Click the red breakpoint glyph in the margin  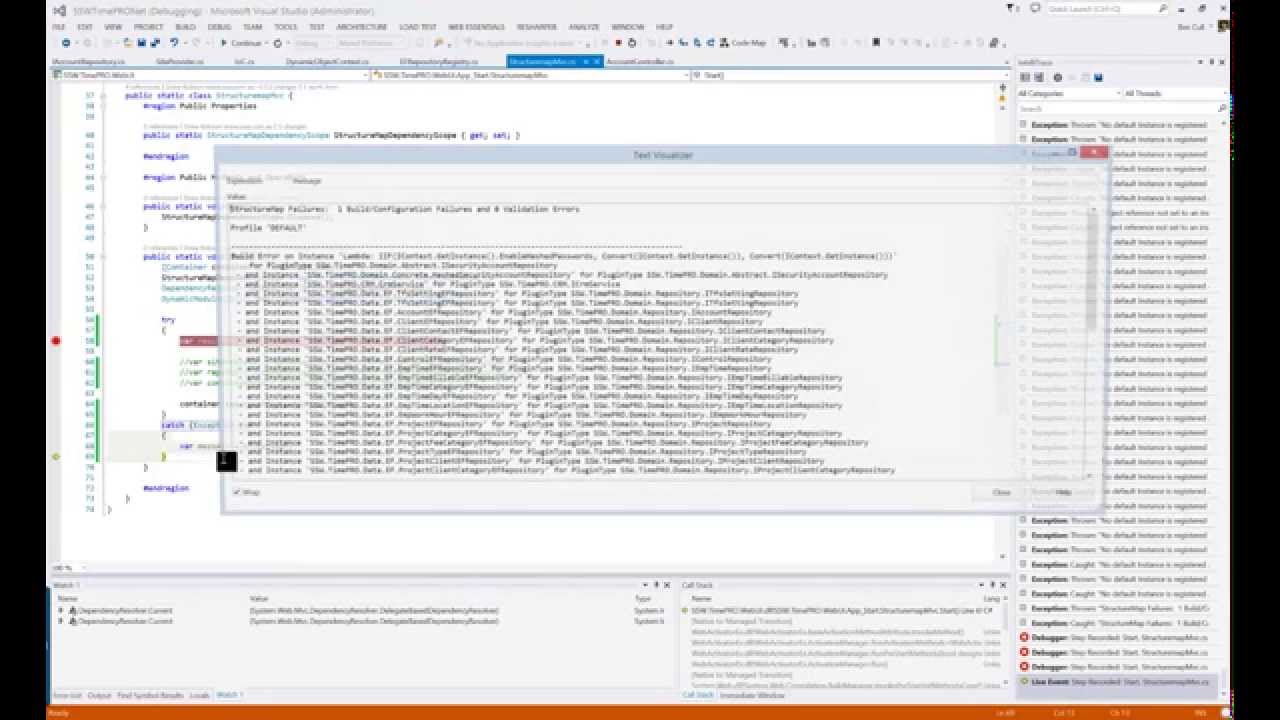(57, 340)
